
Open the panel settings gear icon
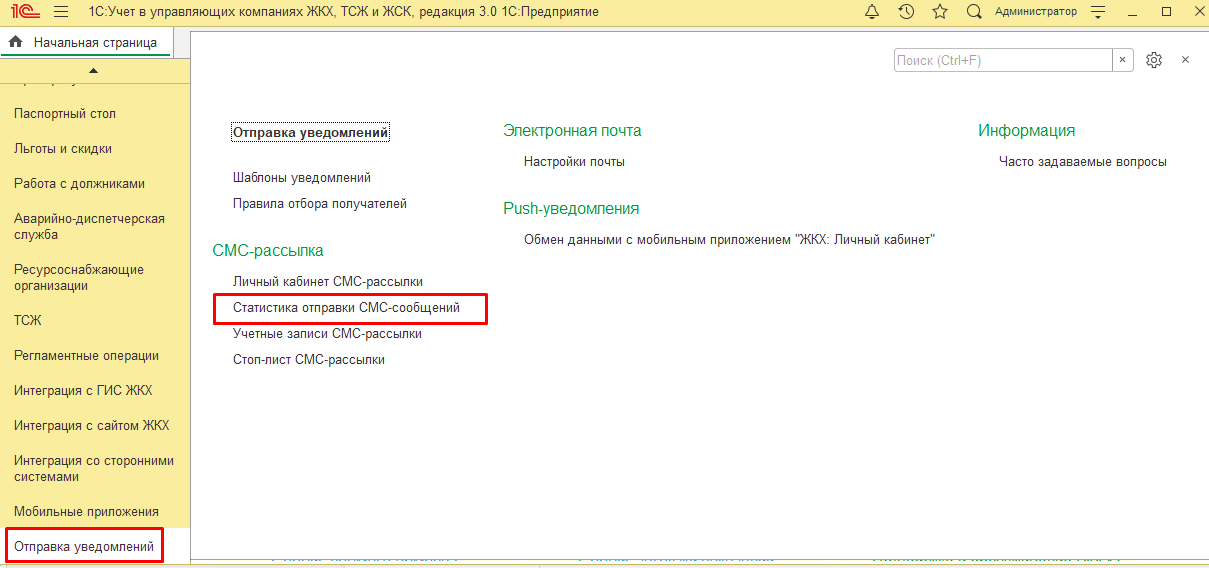point(1154,60)
